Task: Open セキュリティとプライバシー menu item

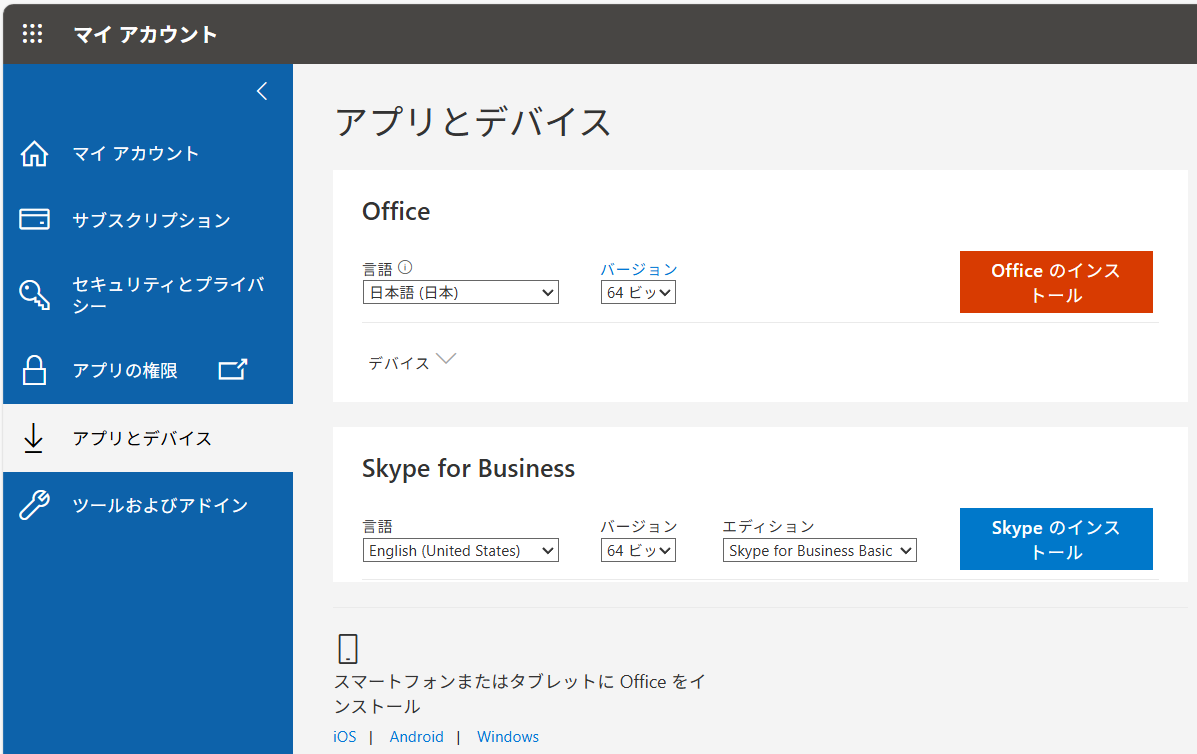Action: (148, 295)
